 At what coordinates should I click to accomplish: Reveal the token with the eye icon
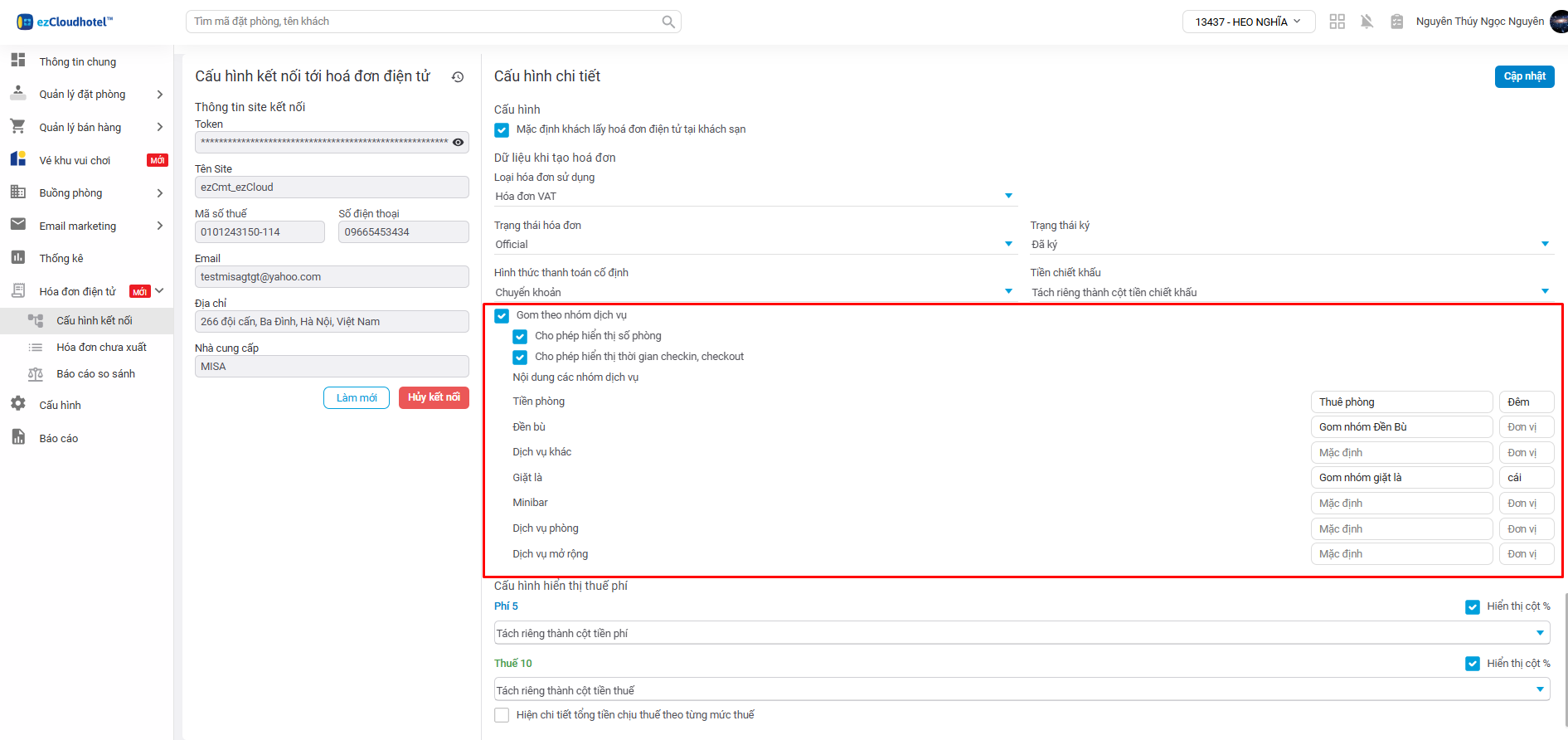458,142
